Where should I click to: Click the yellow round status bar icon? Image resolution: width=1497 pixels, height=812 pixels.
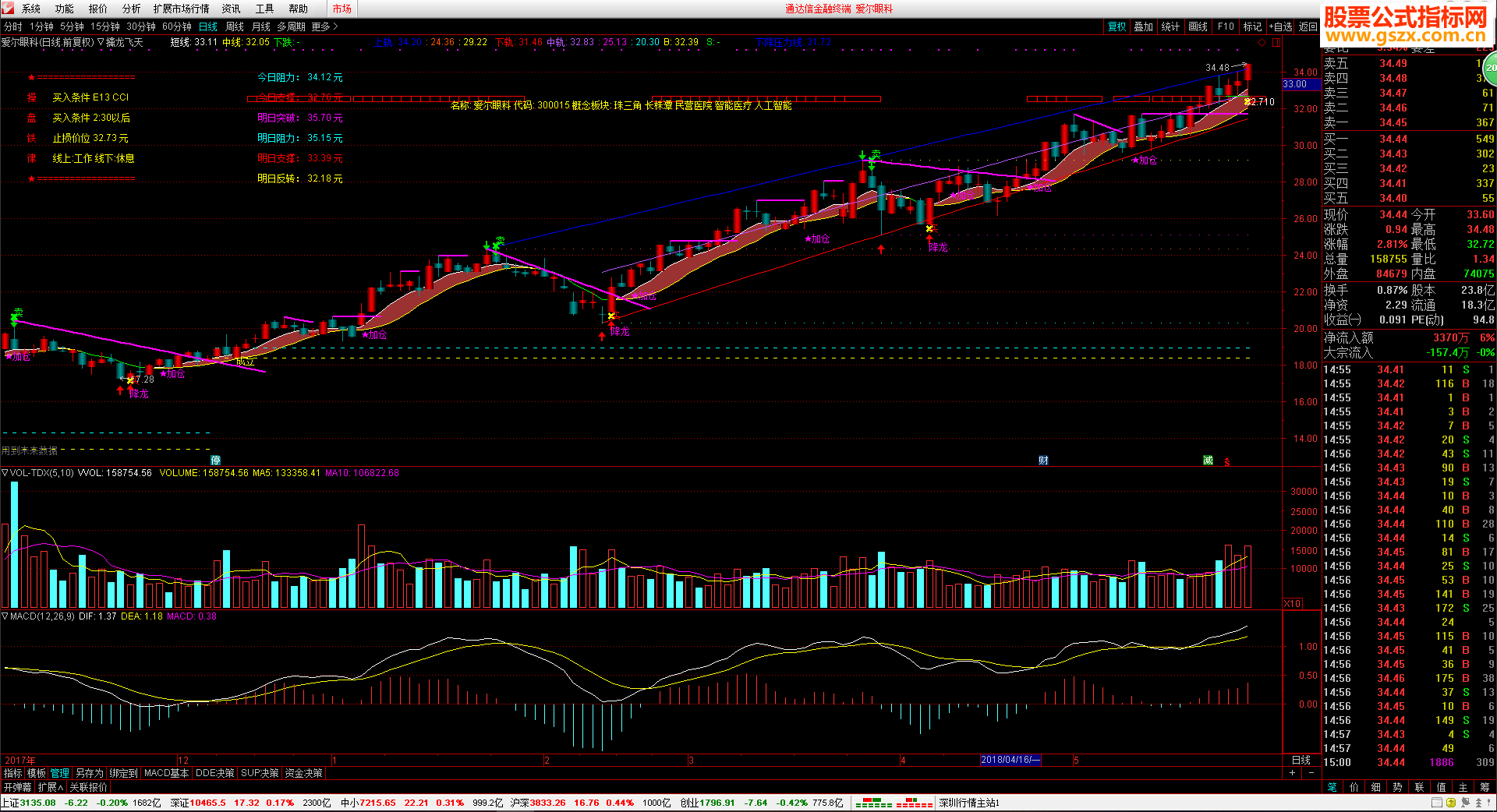point(1451,803)
